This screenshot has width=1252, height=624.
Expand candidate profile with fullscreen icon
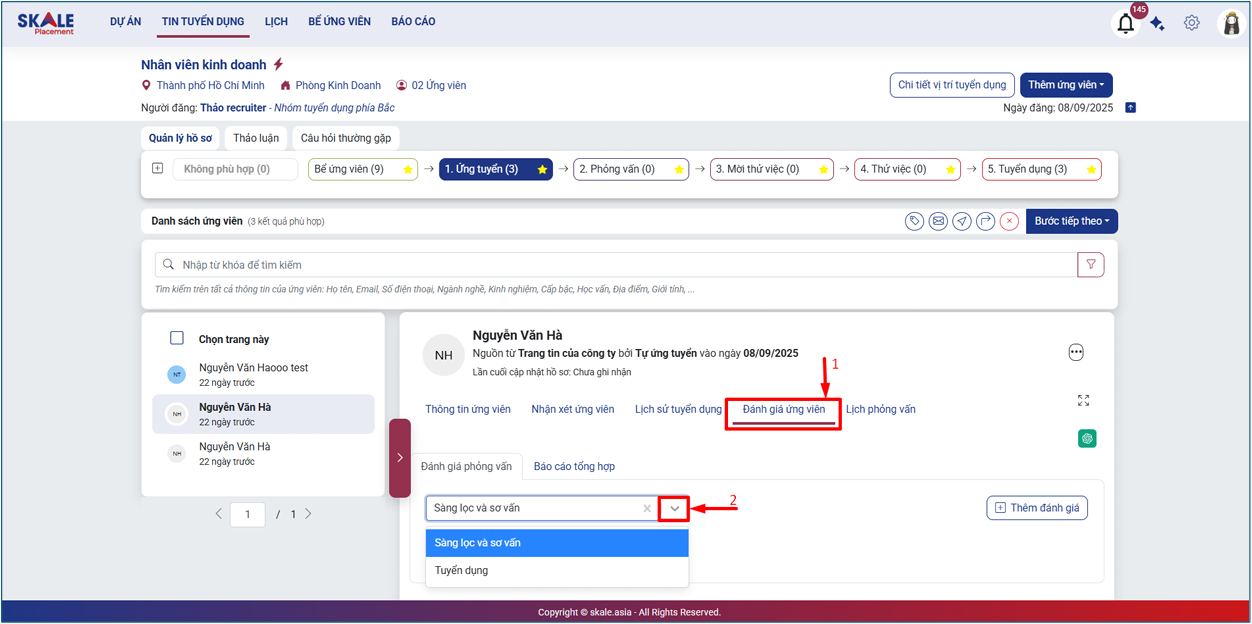tap(1083, 400)
